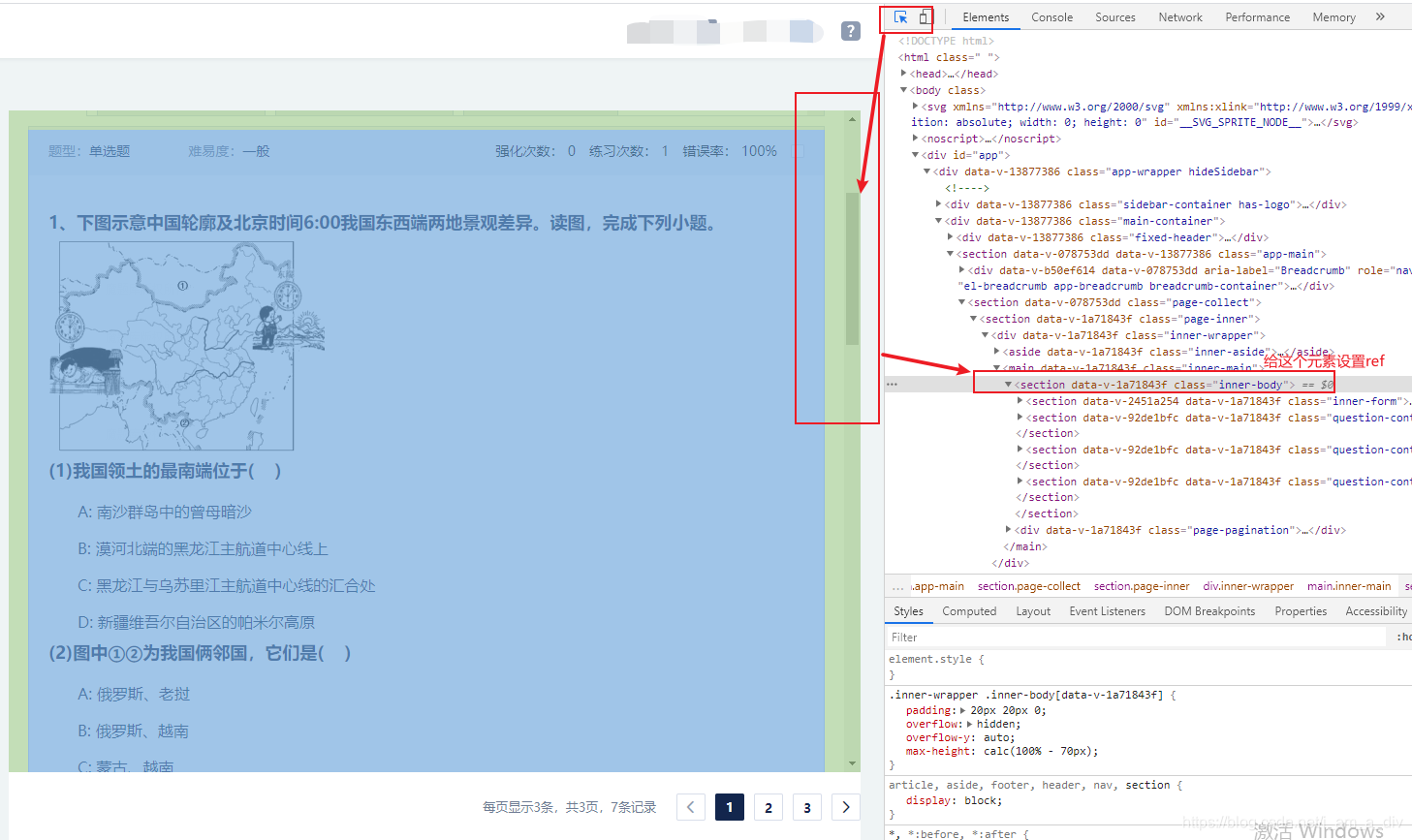Open the Console tab
1412x840 pixels.
coord(1051,17)
